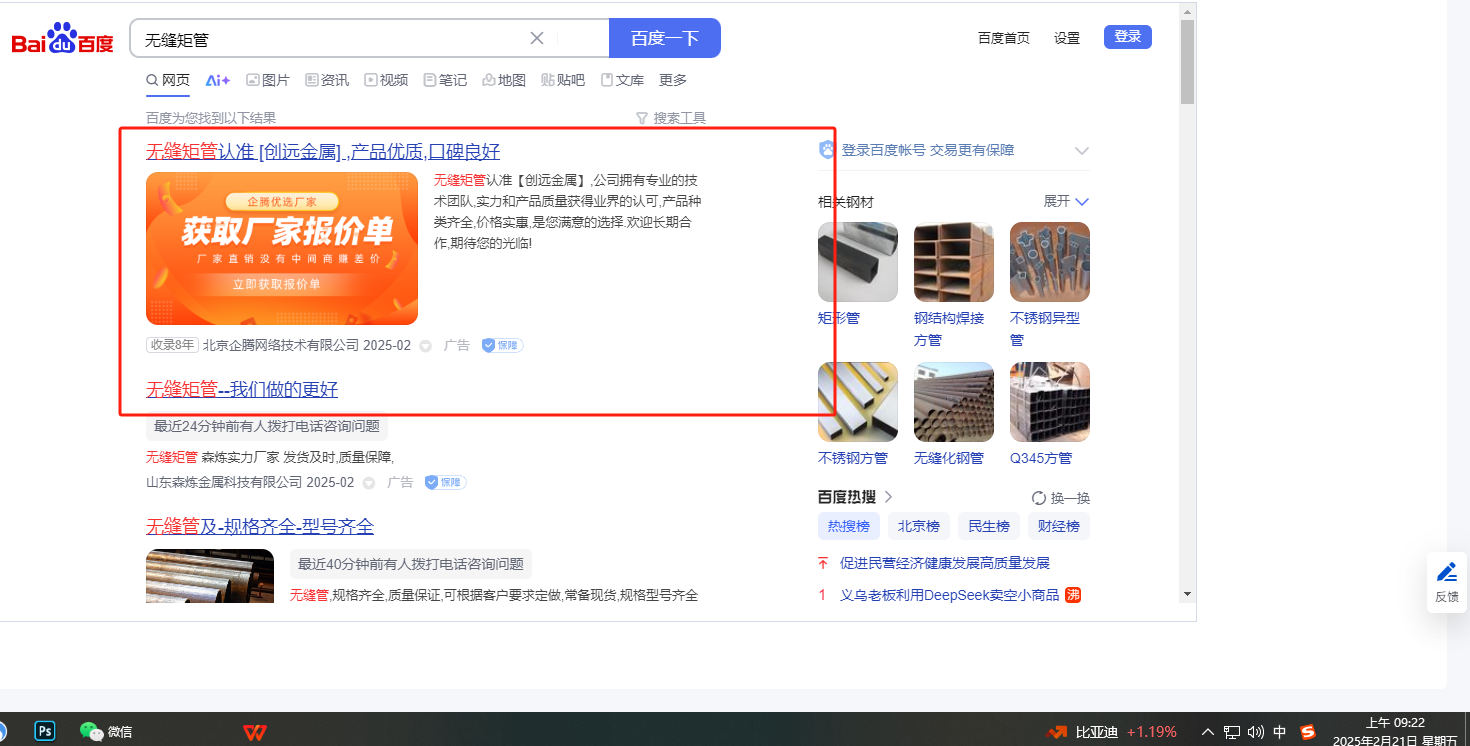Open the dropdown arrow beside 北京企腾网络技术有限公司 2025-02
Image resolution: width=1470 pixels, height=746 pixels.
(x=425, y=346)
